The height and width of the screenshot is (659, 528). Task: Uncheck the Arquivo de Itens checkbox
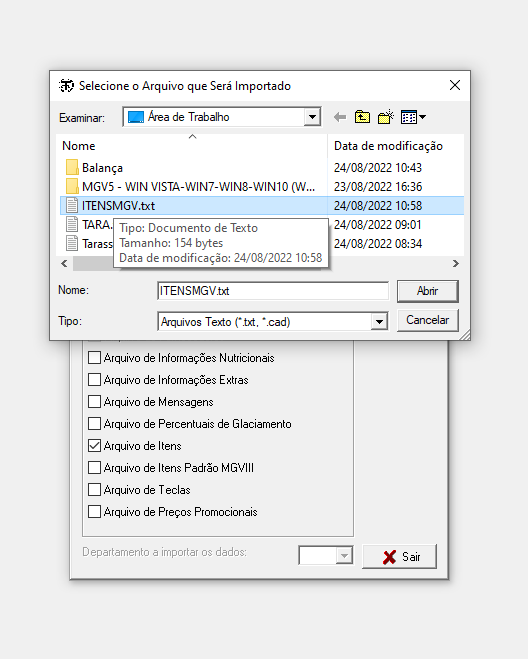click(95, 445)
